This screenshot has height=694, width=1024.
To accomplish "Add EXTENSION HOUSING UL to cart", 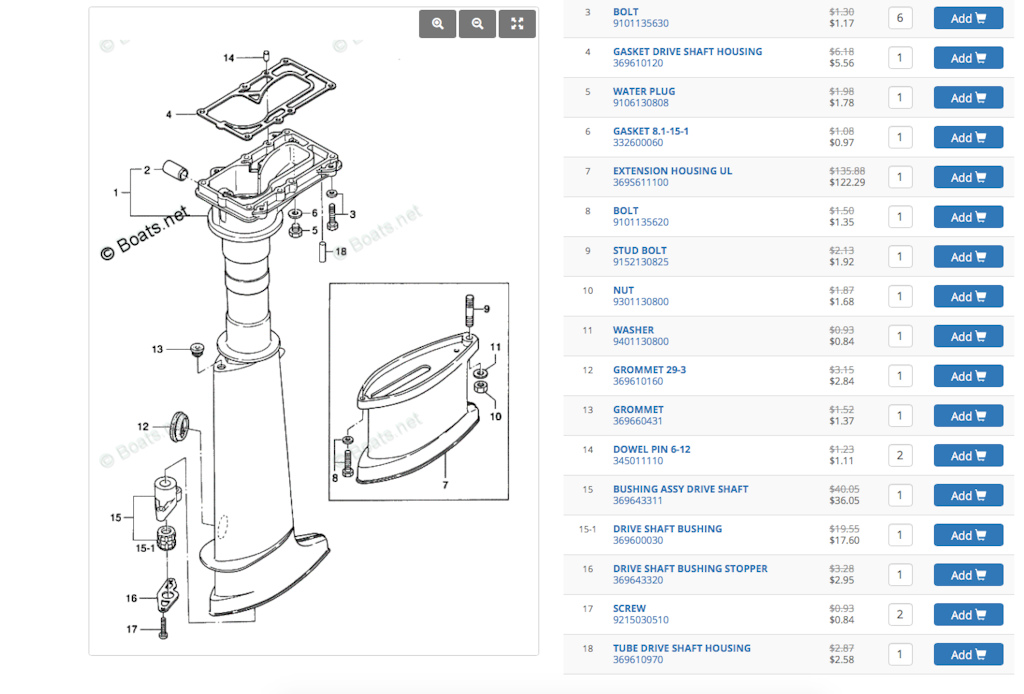I will pos(967,177).
